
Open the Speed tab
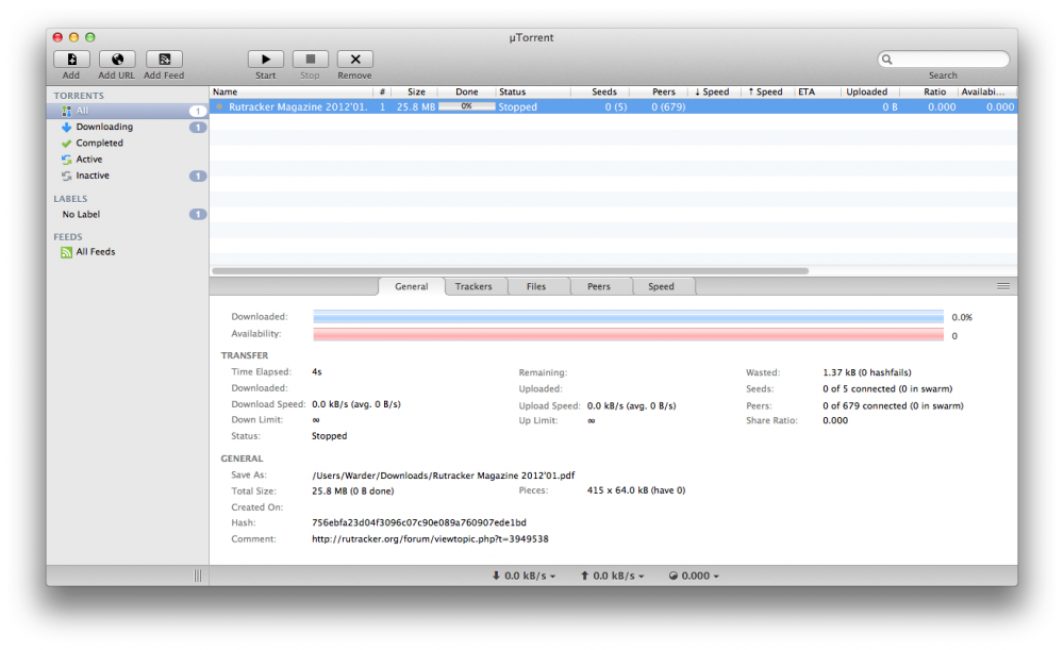coord(661,287)
